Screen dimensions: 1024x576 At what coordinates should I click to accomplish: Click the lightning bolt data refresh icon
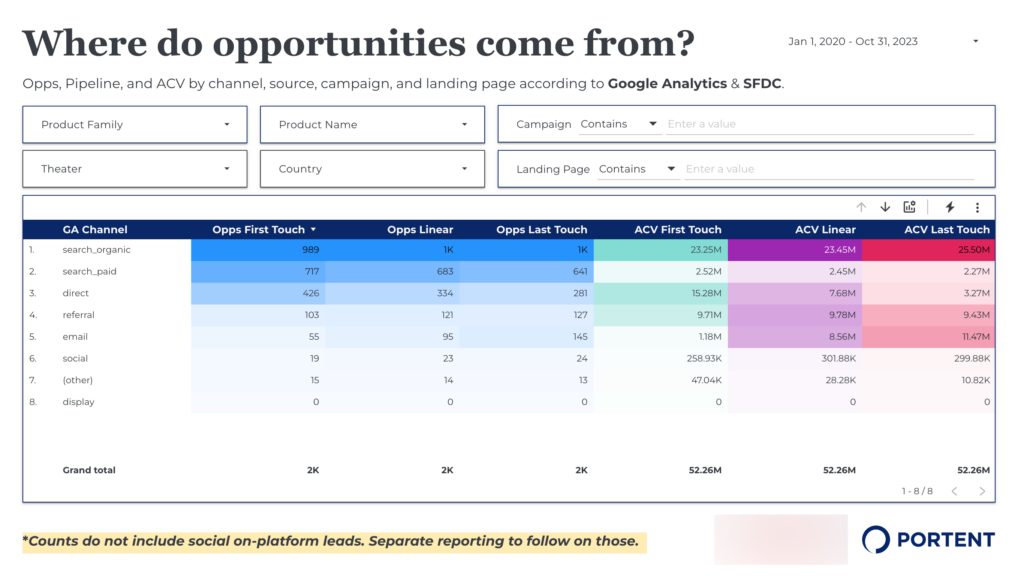[951, 207]
